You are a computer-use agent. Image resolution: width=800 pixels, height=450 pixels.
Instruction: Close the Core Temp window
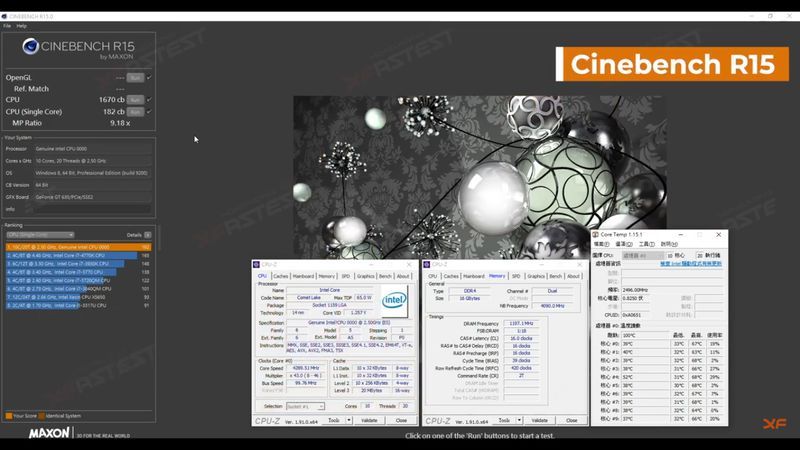click(718, 235)
